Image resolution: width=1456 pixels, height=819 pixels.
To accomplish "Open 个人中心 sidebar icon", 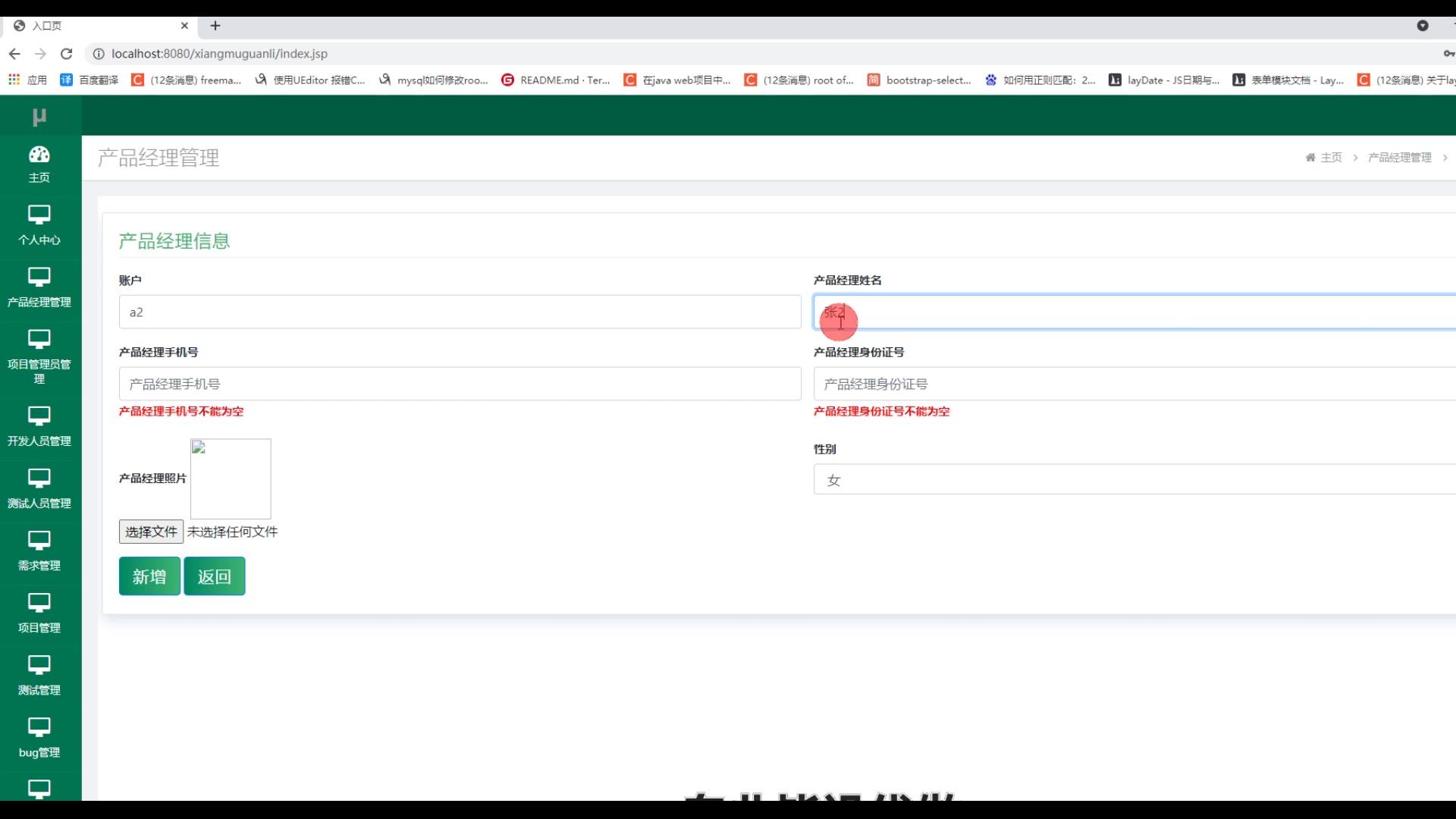I will tap(39, 215).
